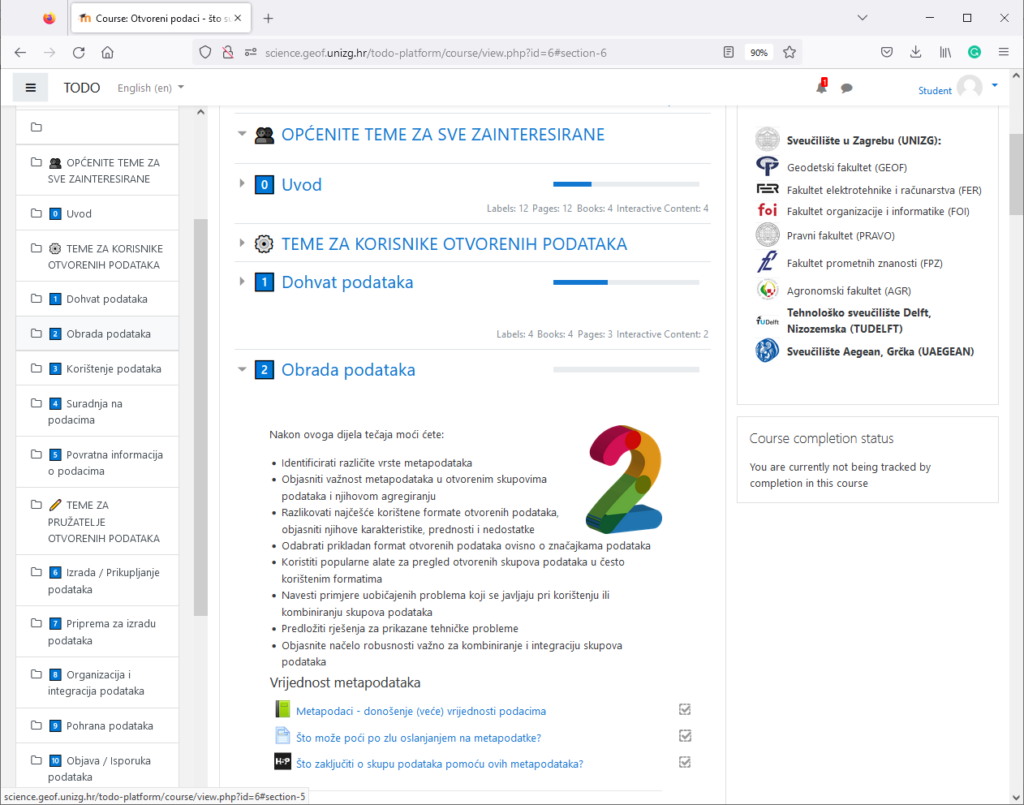This screenshot has width=1024, height=805.
Task: Open the 'Dohvat podataka' section heading link
Action: [347, 282]
